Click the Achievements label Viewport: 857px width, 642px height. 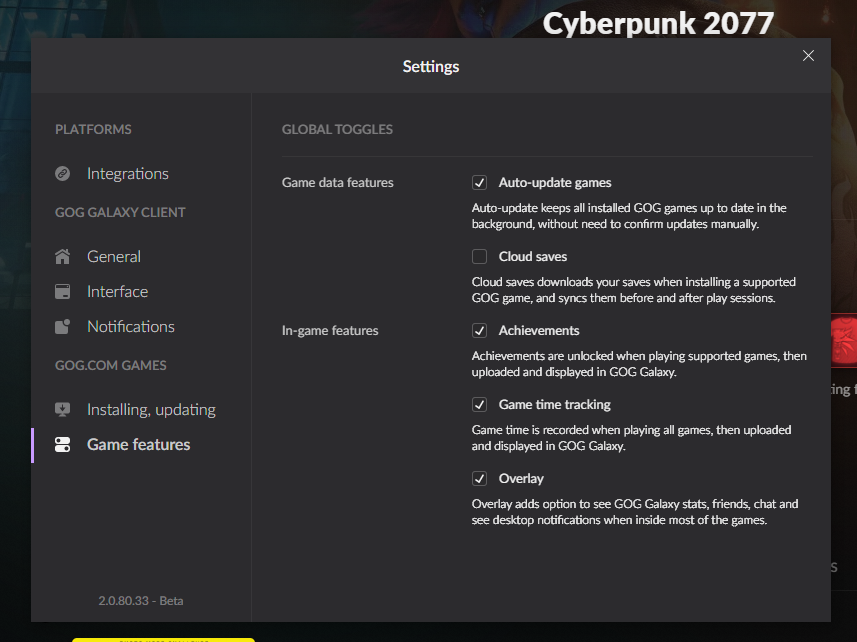coord(539,331)
